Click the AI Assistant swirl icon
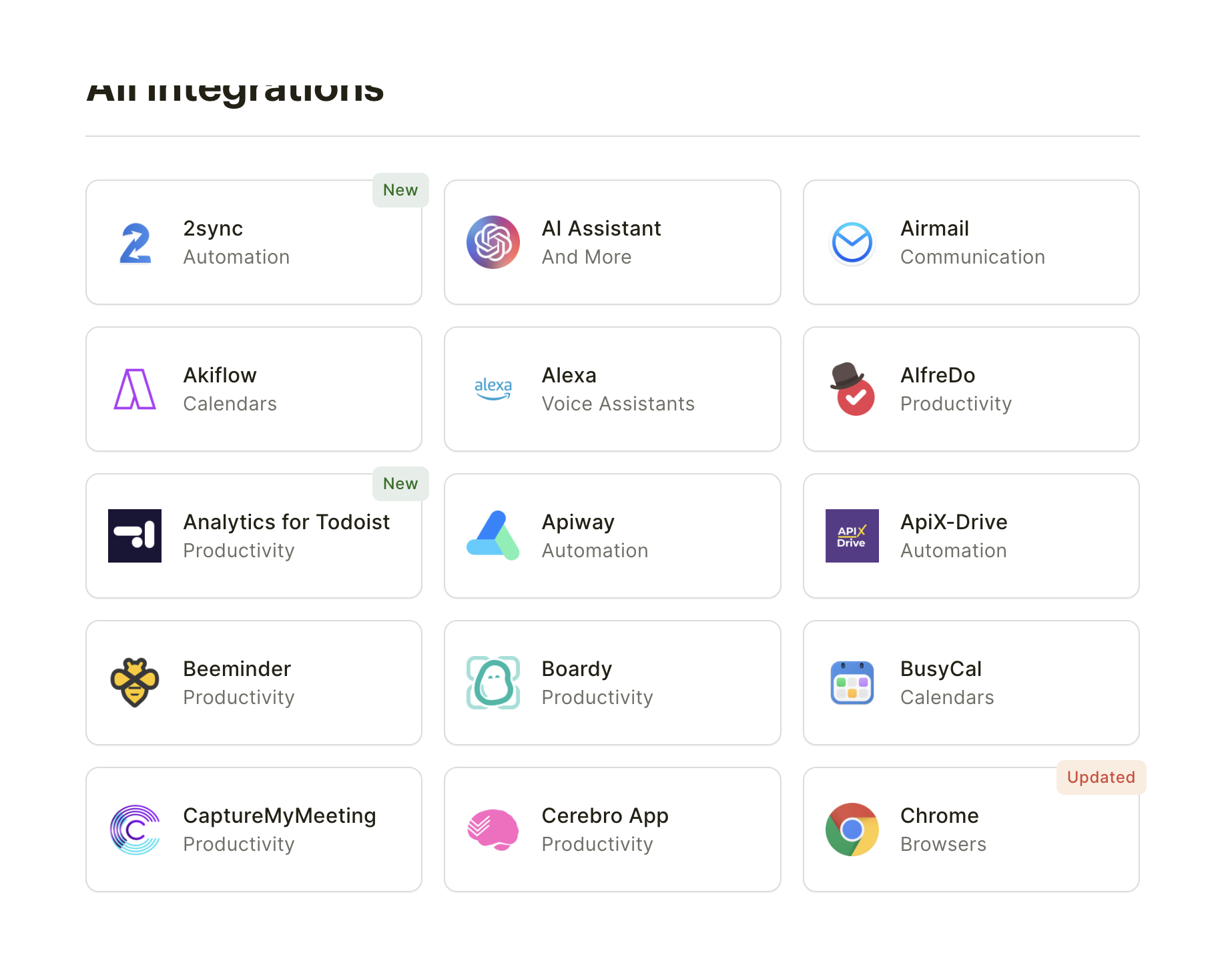This screenshot has height=979, width=1232. [x=493, y=243]
